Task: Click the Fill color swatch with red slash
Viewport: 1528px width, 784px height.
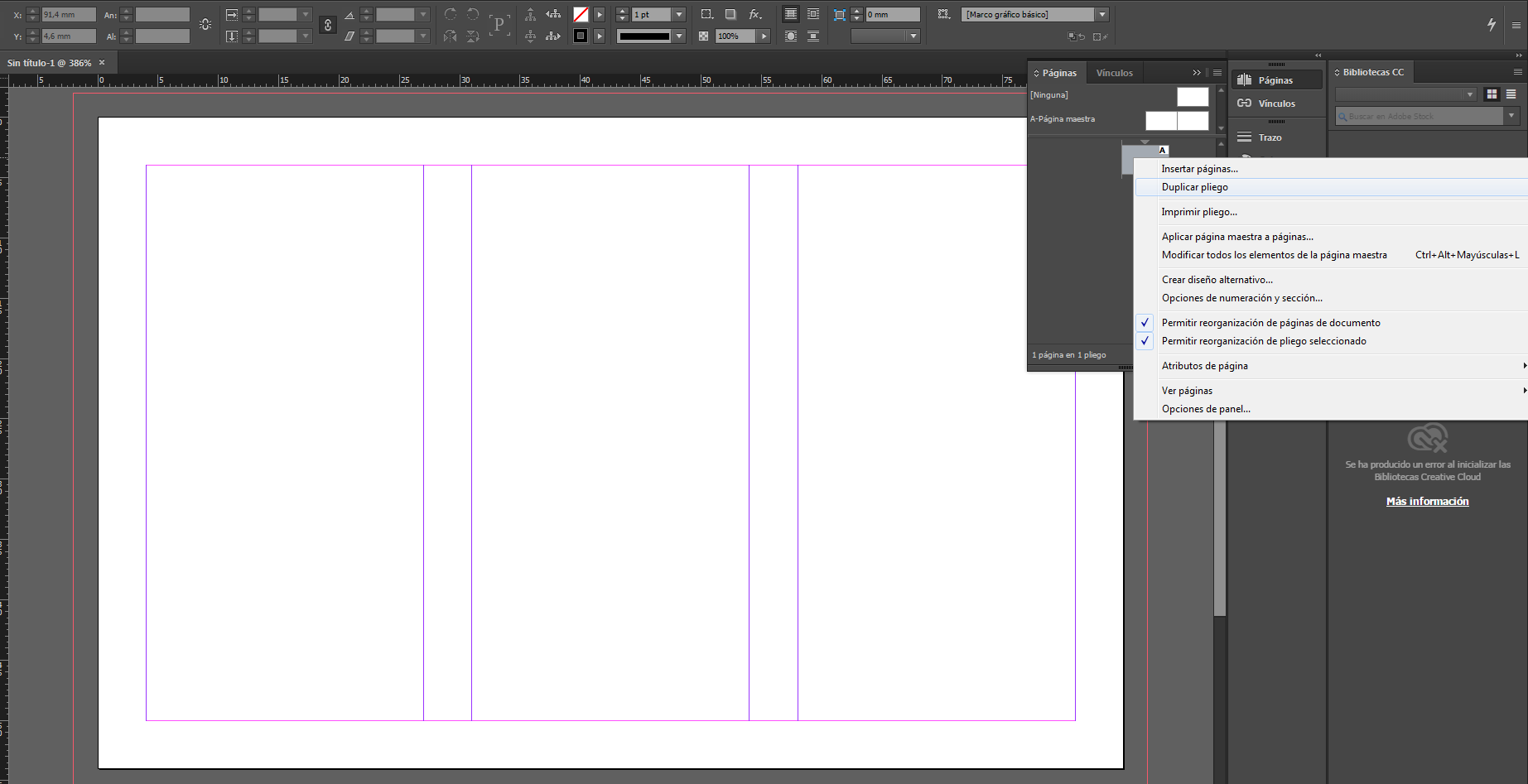Action: (581, 14)
